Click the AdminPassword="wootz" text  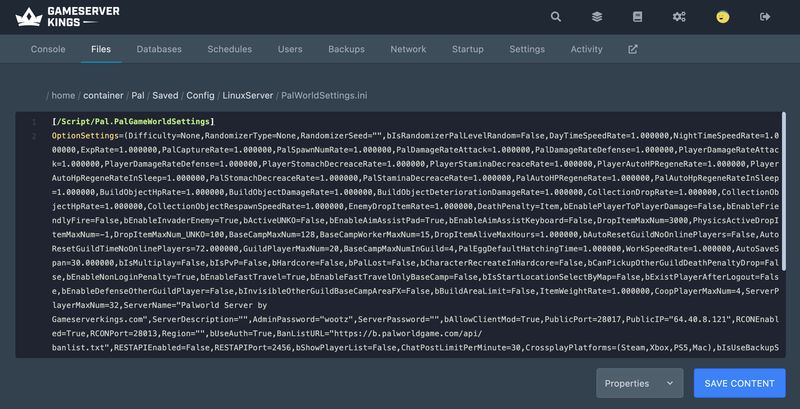point(301,319)
